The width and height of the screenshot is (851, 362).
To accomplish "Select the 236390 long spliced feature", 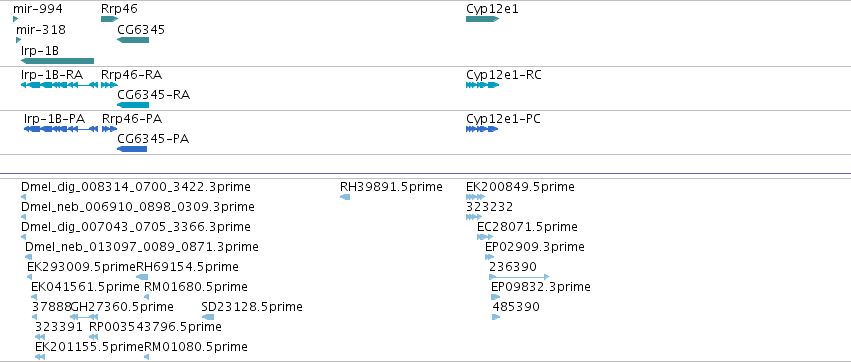I will tap(519, 277).
